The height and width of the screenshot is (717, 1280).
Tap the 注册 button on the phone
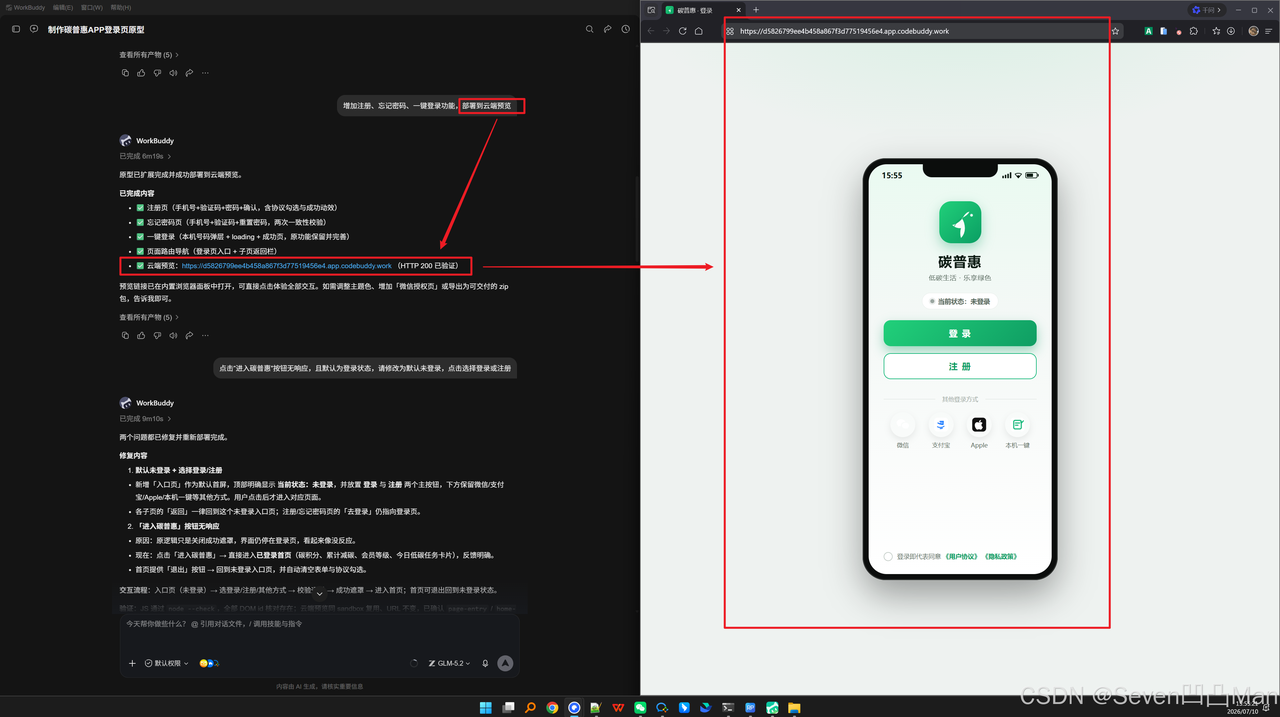pyautogui.click(x=960, y=366)
